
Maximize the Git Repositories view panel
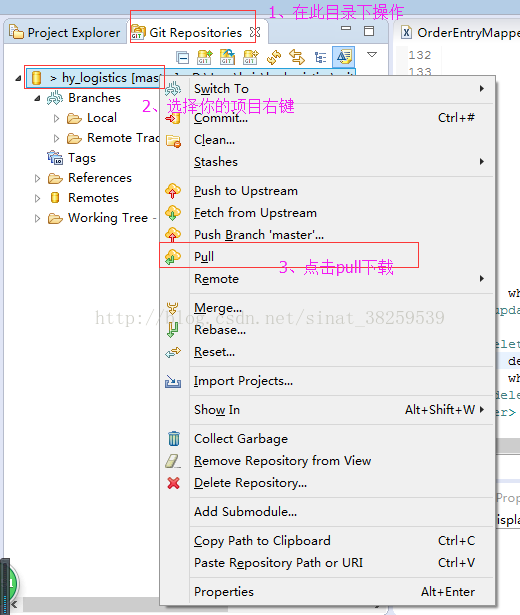coord(369,31)
